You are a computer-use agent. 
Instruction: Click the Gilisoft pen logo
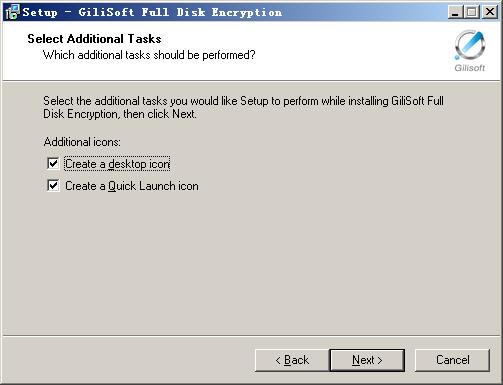click(470, 45)
